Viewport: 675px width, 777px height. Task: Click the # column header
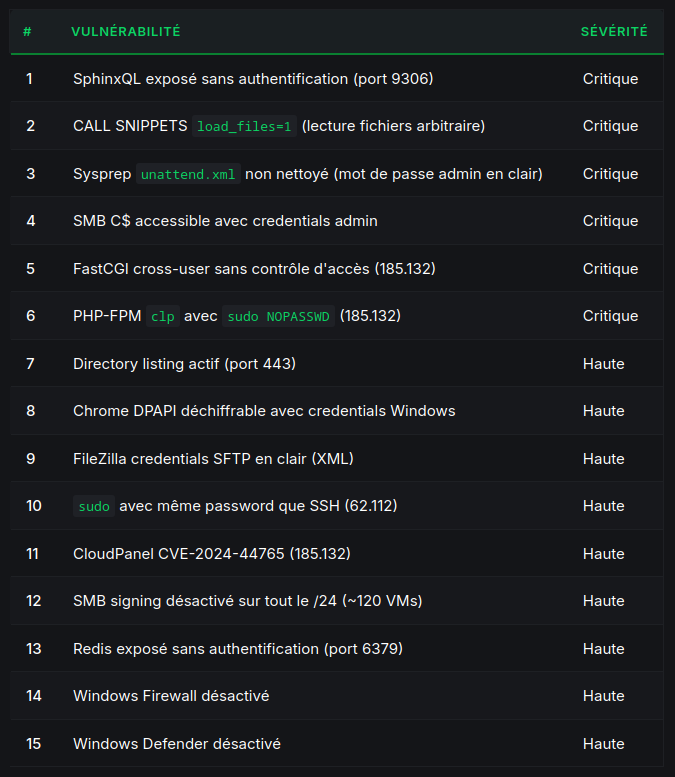click(x=27, y=32)
